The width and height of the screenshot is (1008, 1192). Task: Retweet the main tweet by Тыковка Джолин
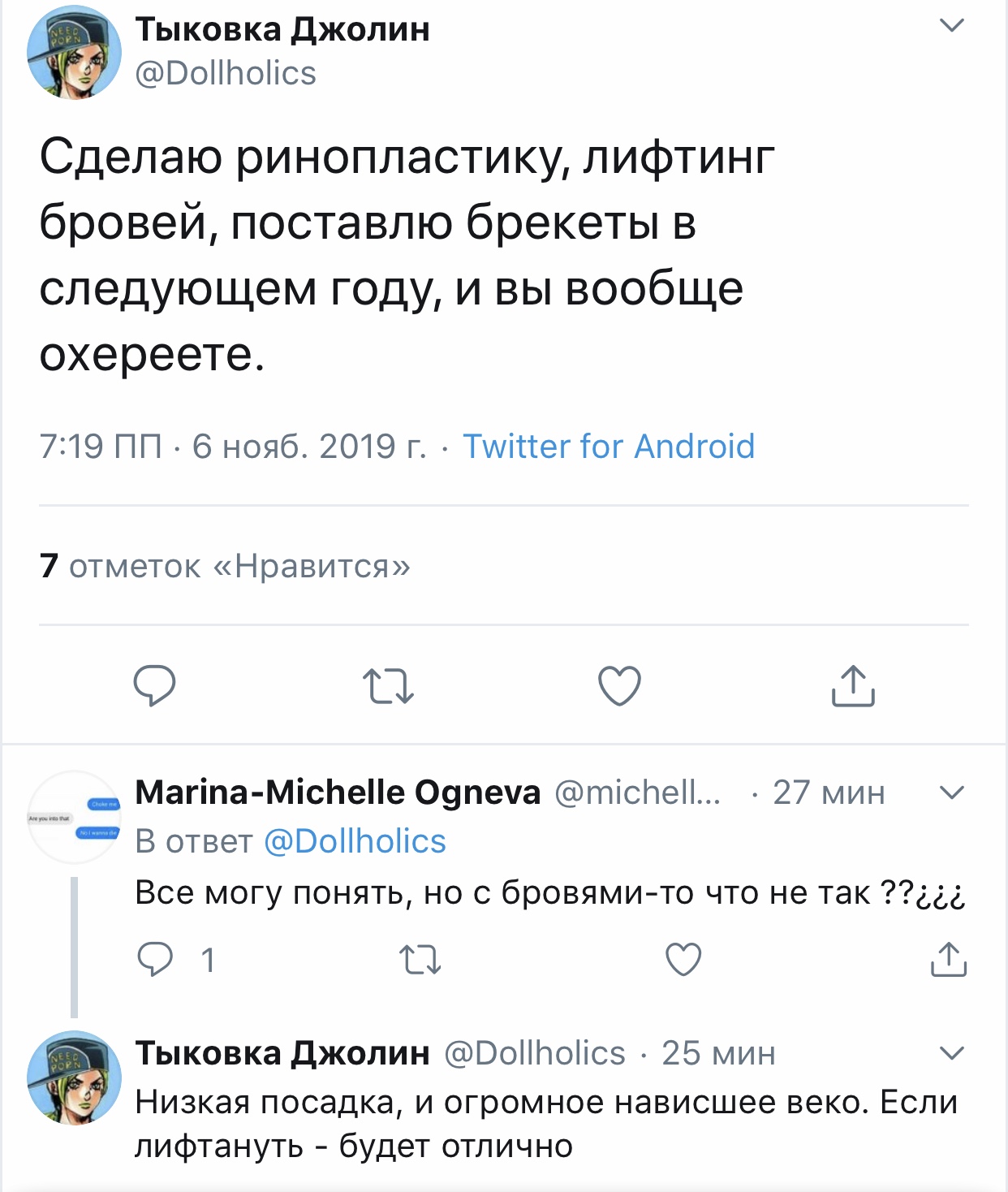click(x=388, y=686)
